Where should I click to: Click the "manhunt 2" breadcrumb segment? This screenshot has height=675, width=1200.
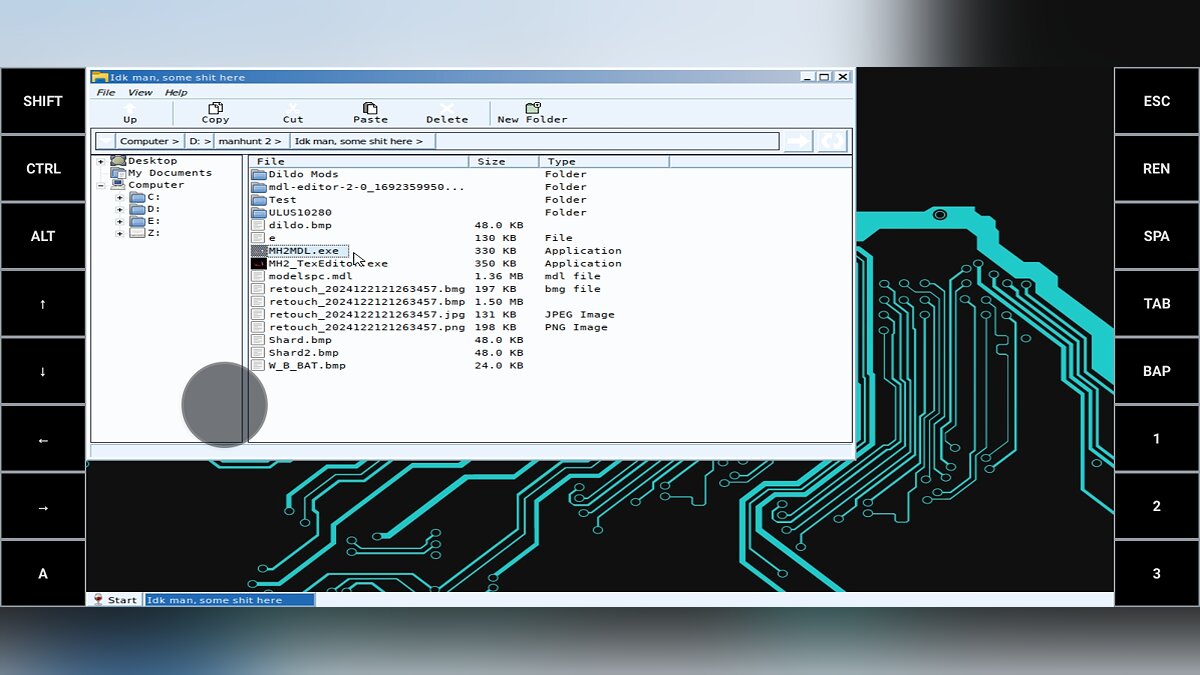click(x=250, y=142)
